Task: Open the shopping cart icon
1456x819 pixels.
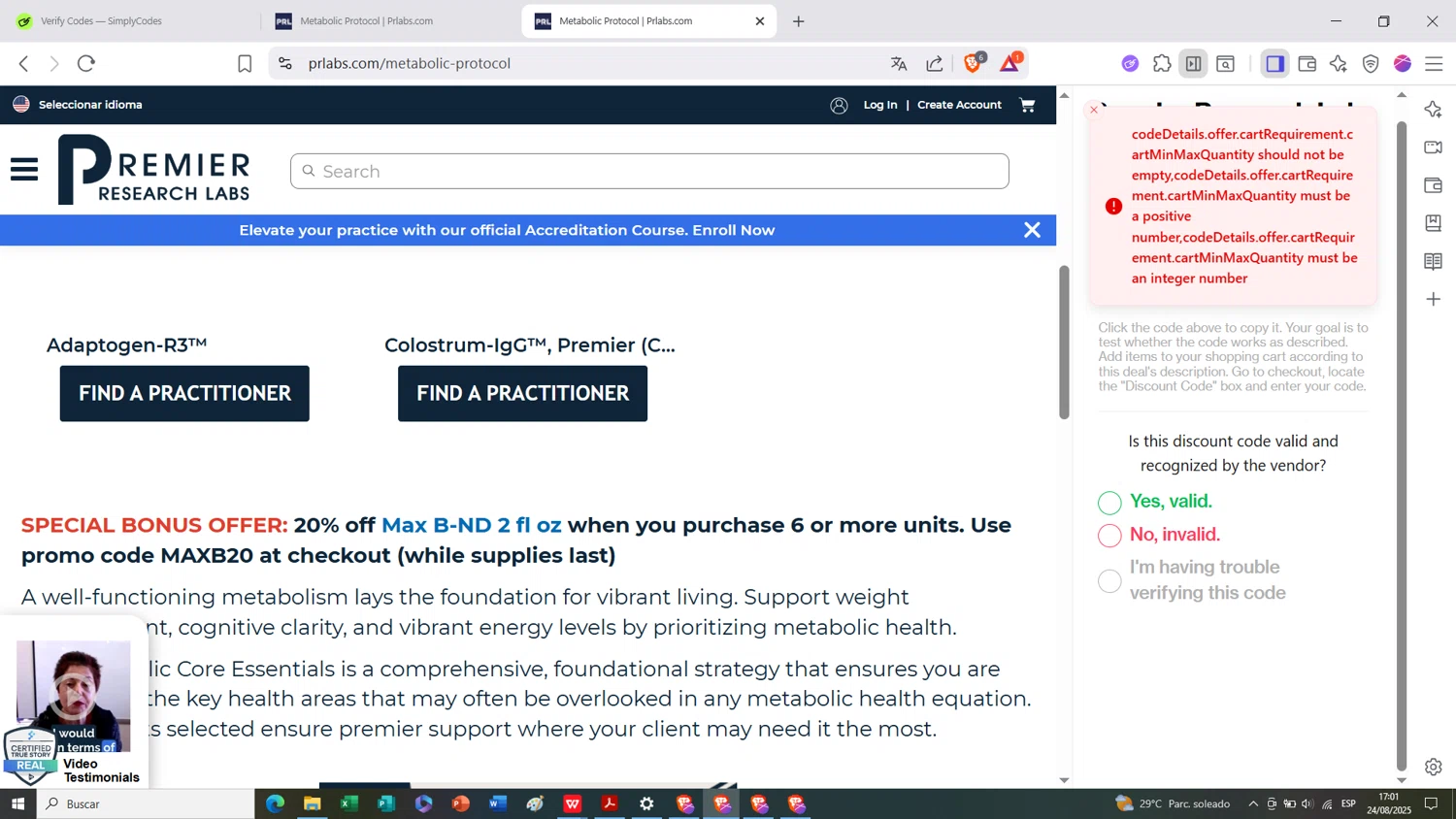Action: pos(1027,105)
